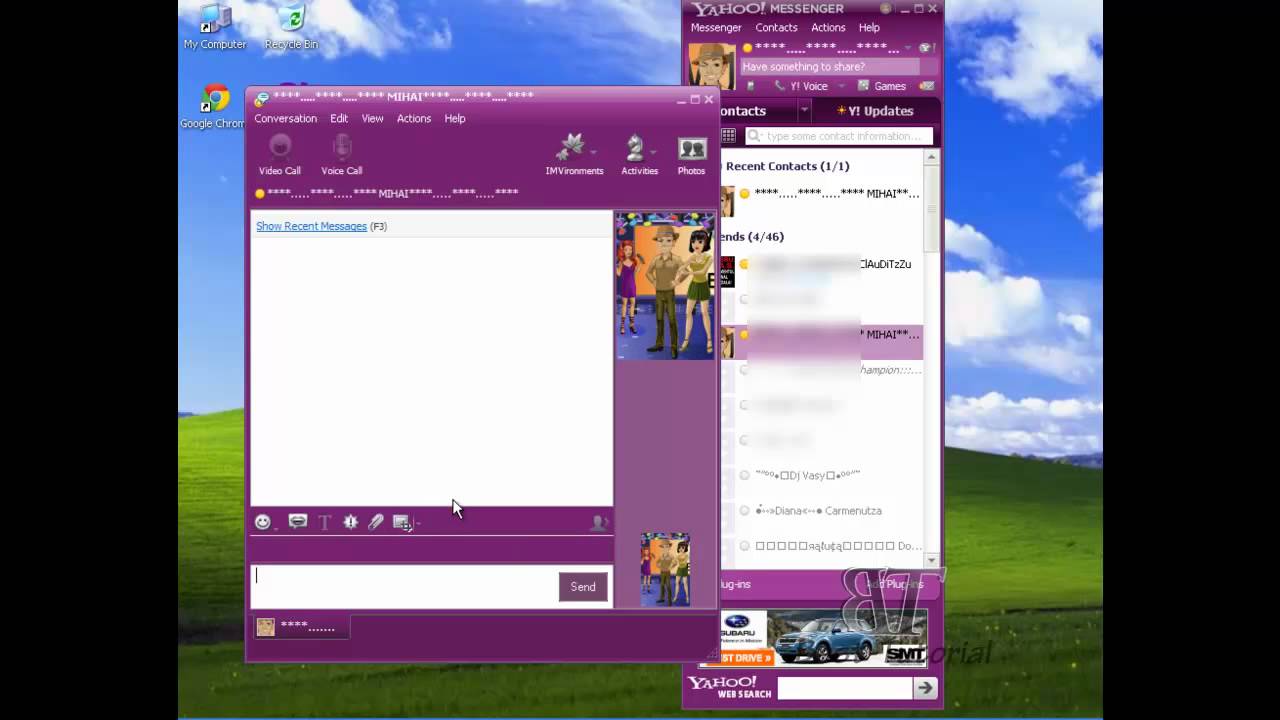Open My Computer desktop icon
This screenshot has height=720, width=1280.
(214, 27)
